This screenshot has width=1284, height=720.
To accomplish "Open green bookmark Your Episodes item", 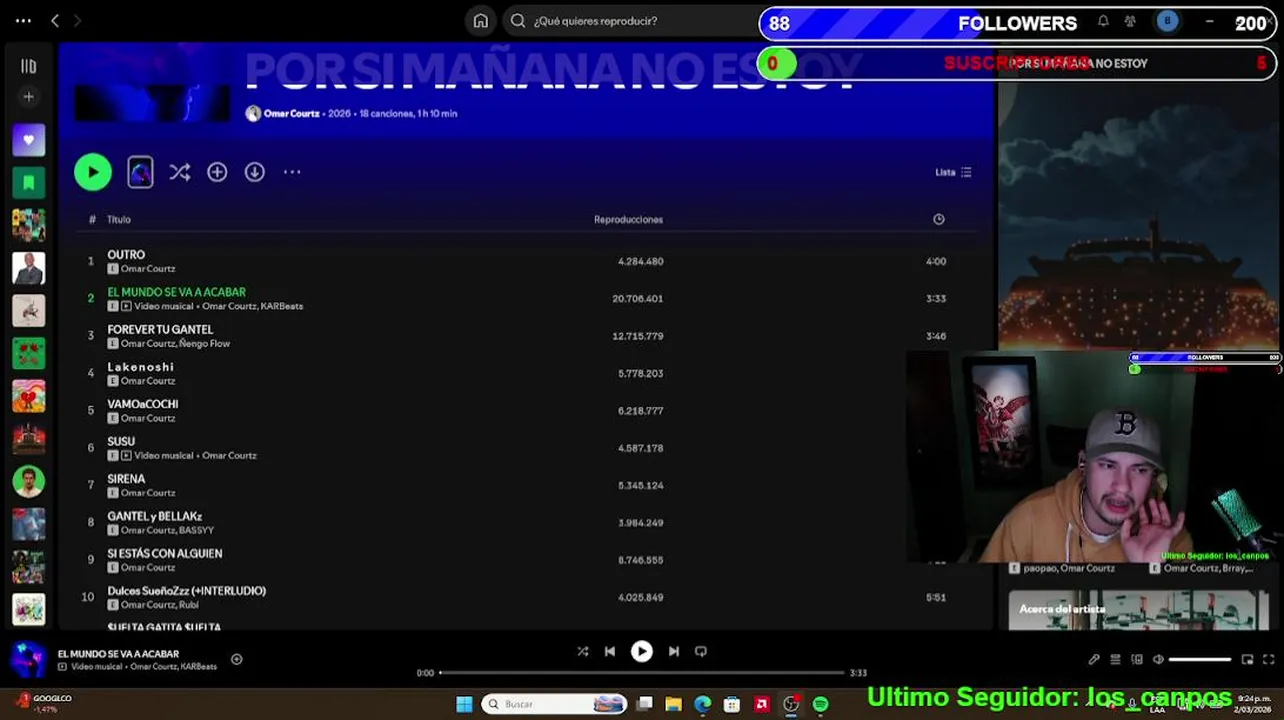I will click(29, 183).
